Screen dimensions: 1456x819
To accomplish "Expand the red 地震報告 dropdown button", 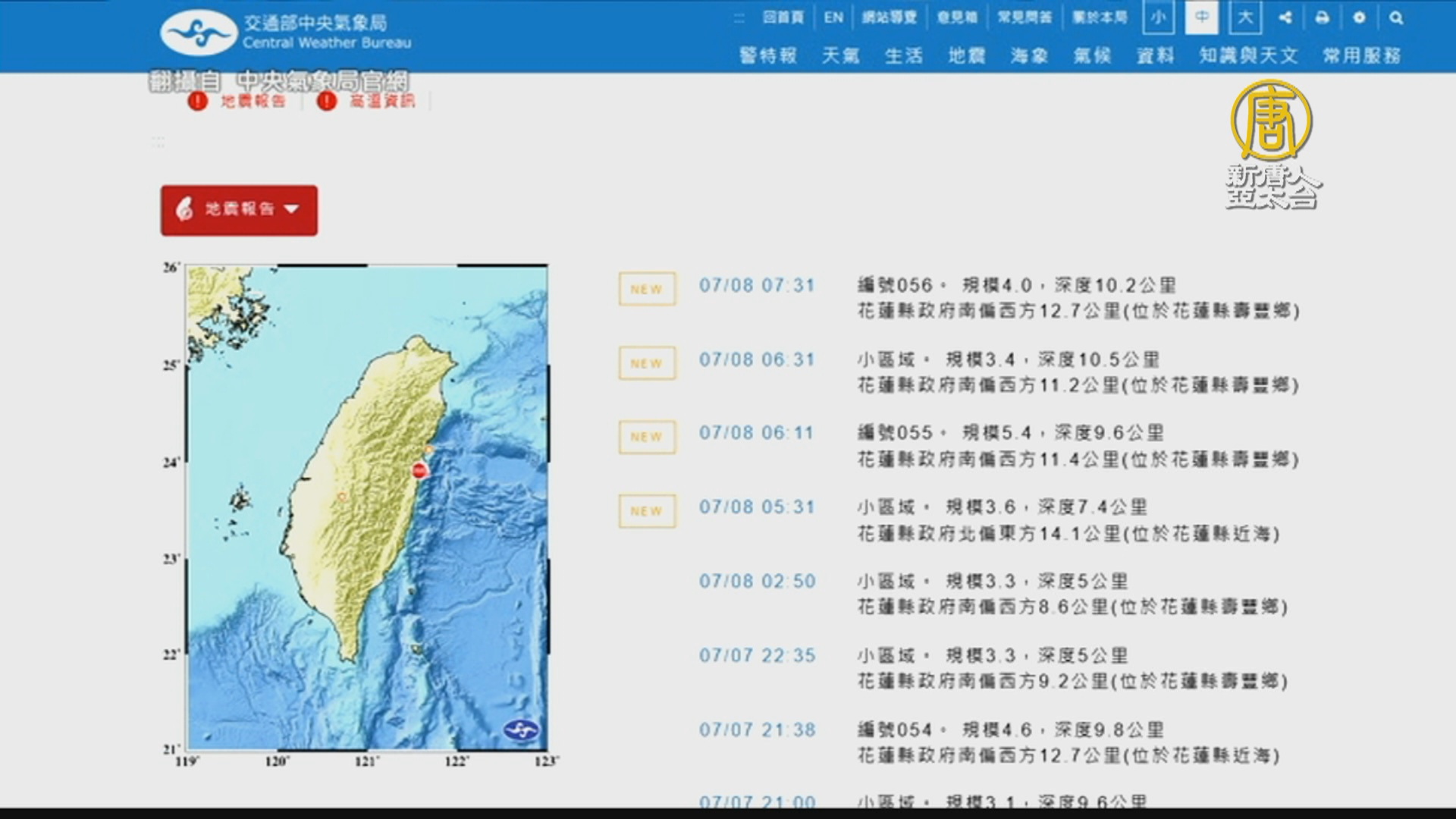I will click(239, 210).
